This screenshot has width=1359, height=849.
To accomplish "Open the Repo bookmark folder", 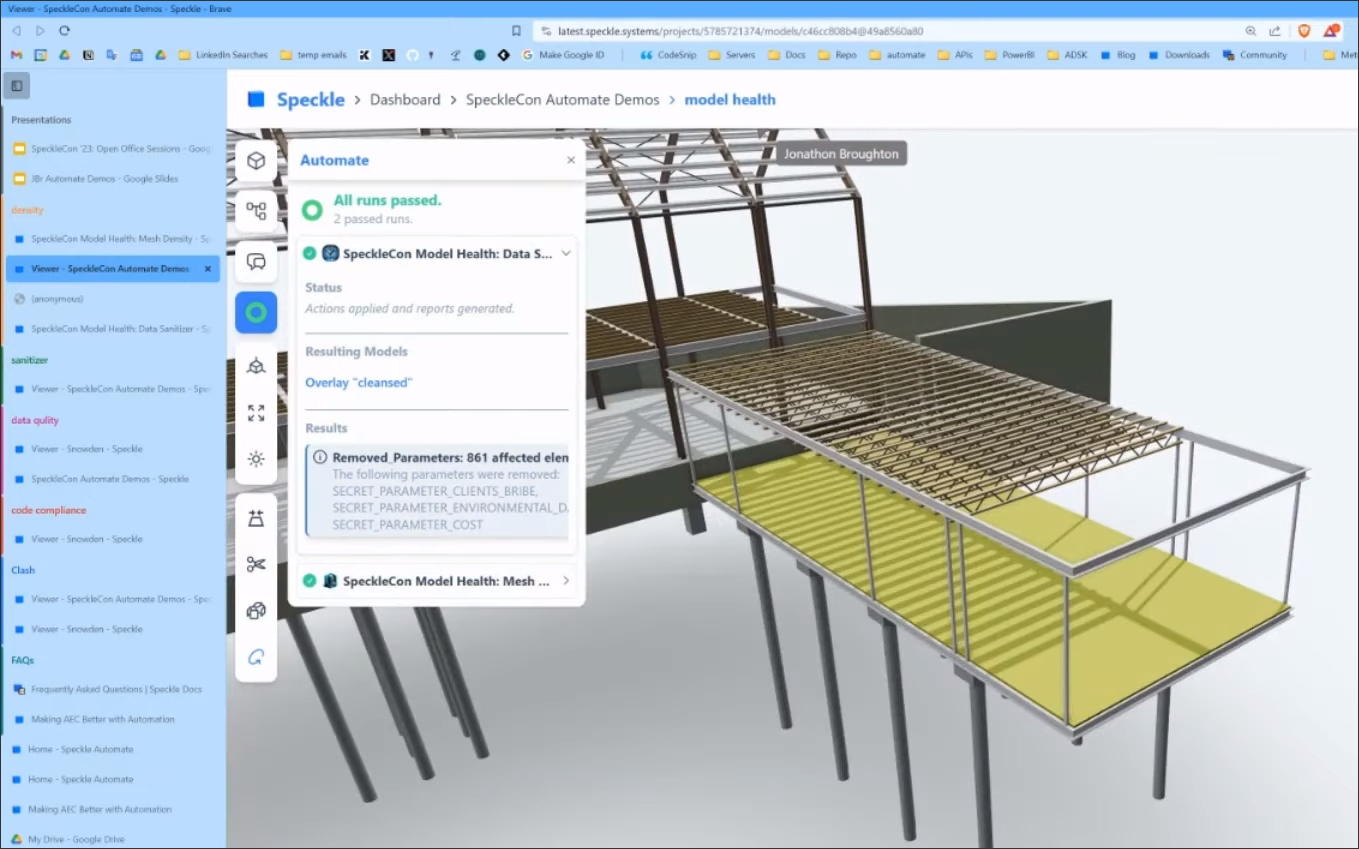I will tap(837, 55).
